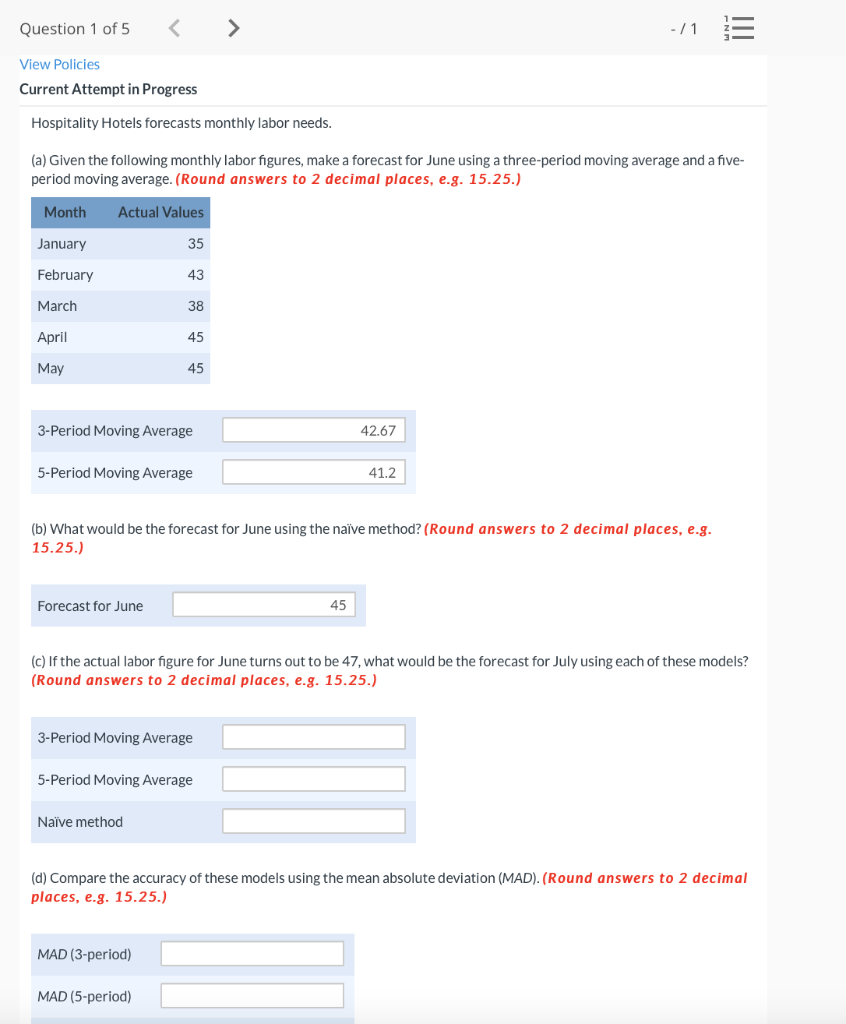Click the Question 1 of 5 label
The width and height of the screenshot is (846, 1024).
[74, 28]
